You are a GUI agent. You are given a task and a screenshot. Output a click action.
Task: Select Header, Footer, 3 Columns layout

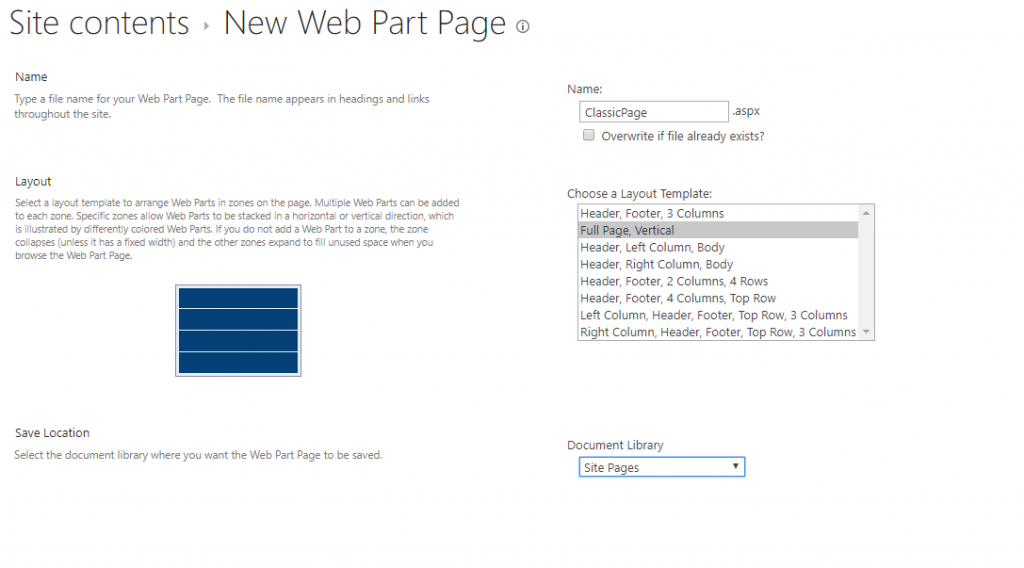[718, 213]
